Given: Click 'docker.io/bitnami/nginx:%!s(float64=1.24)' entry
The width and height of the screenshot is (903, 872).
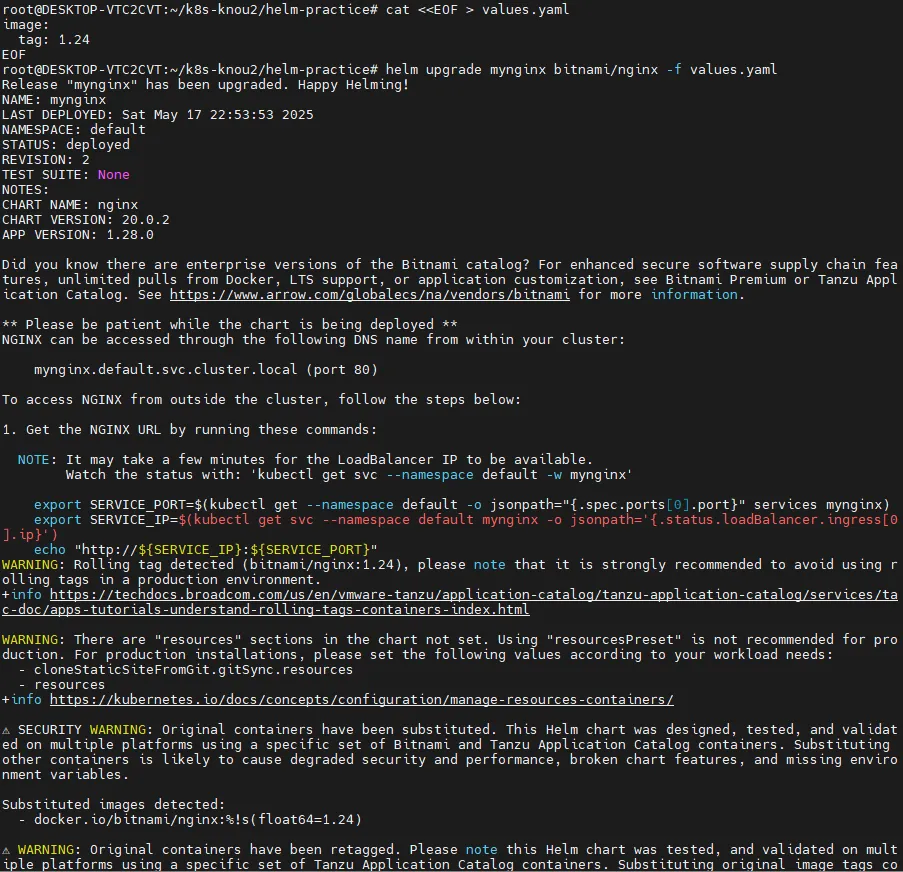Looking at the screenshot, I should (198, 820).
